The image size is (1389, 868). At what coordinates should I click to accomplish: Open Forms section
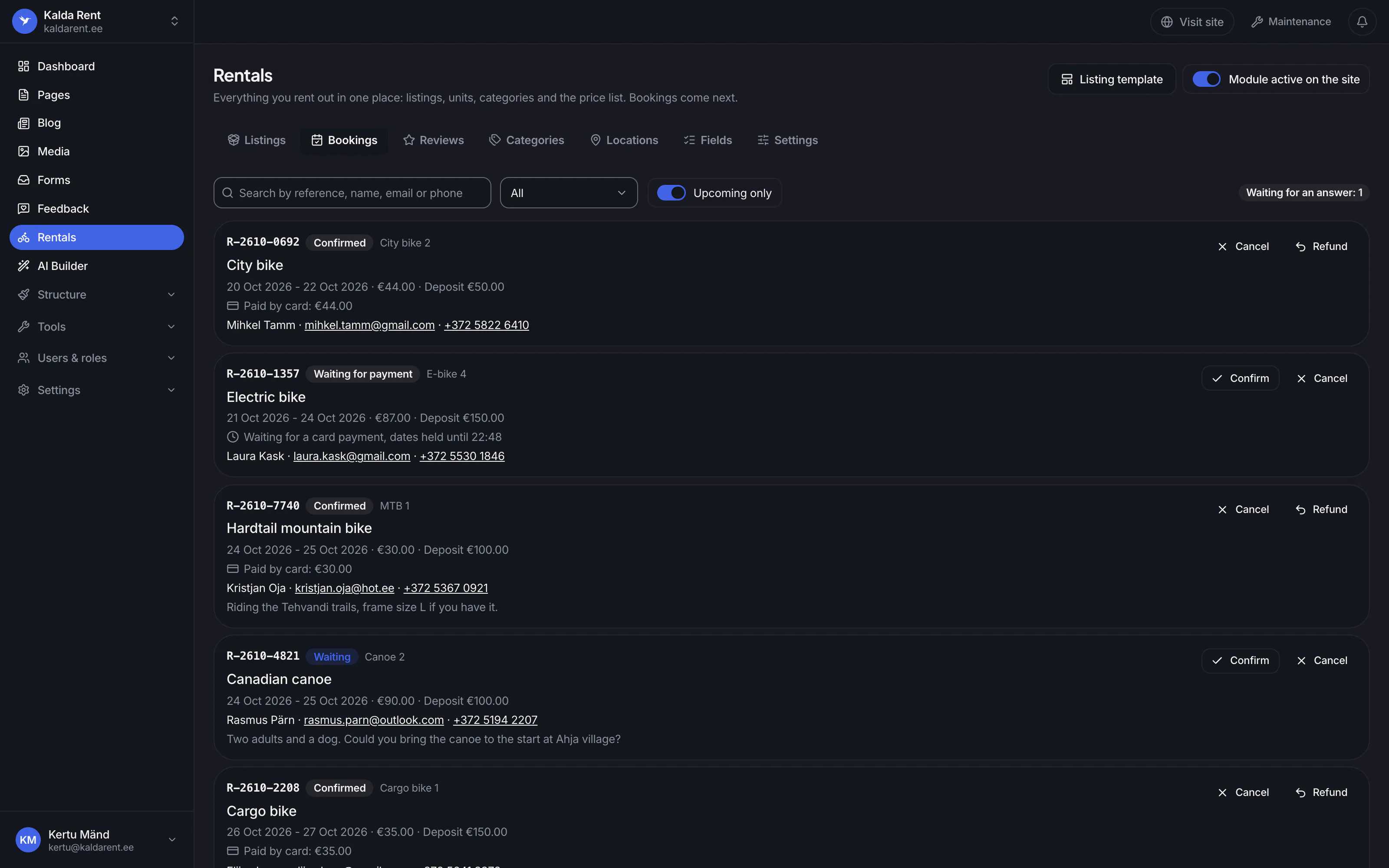click(x=96, y=180)
